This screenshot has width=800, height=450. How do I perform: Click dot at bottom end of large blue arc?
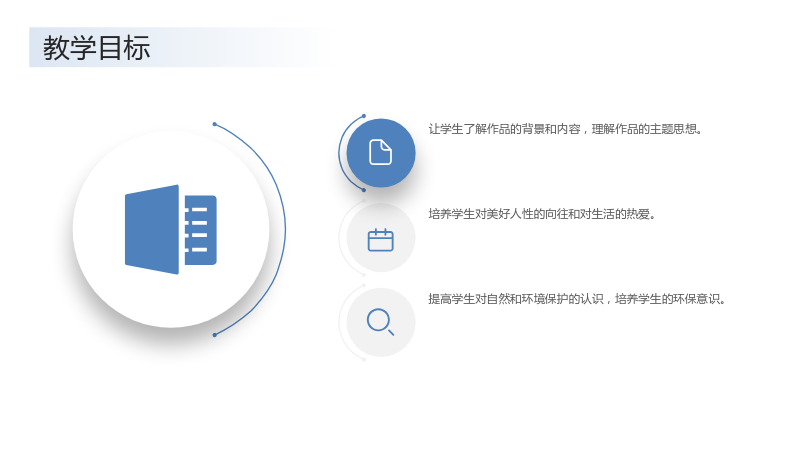point(215,335)
